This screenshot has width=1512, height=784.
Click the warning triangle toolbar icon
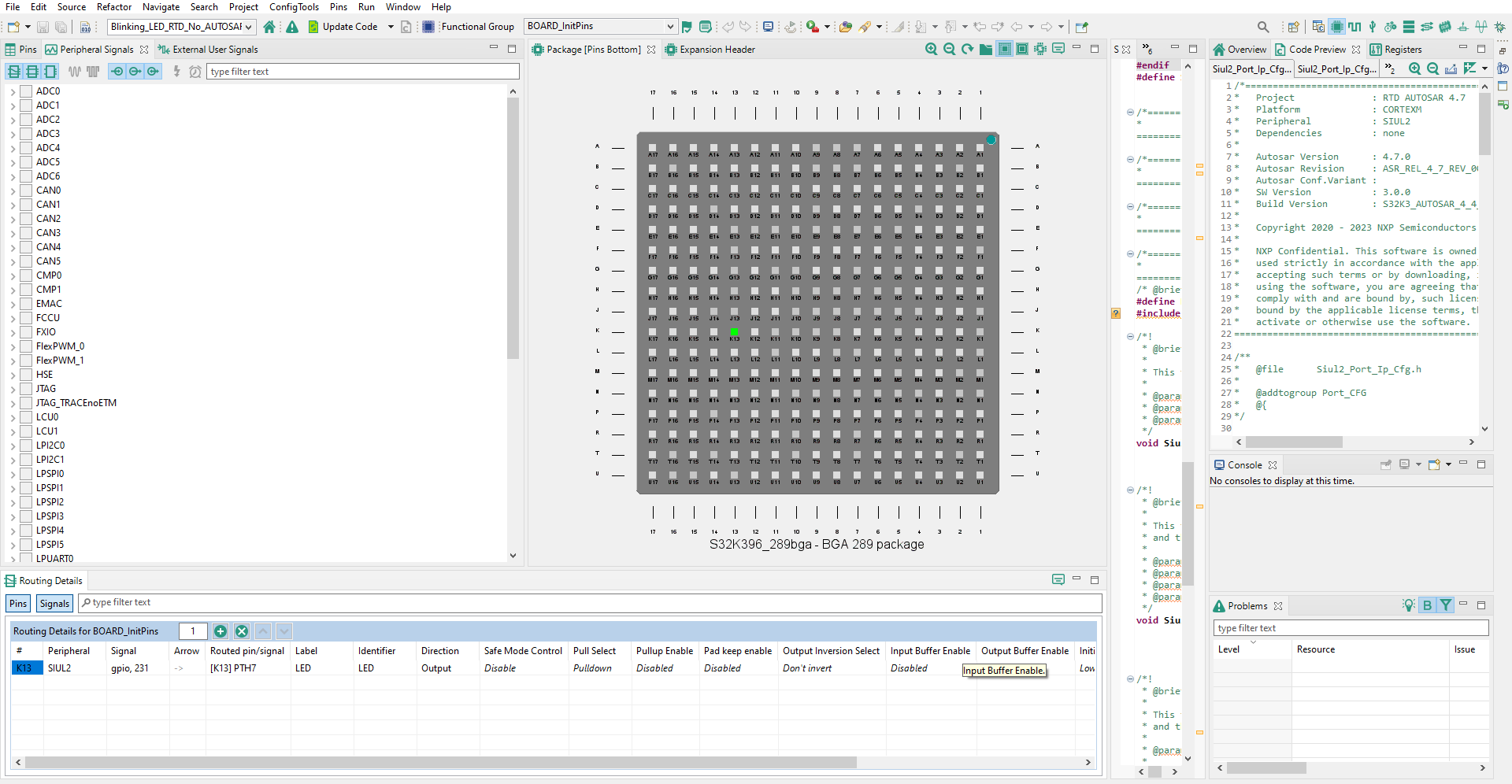292,27
